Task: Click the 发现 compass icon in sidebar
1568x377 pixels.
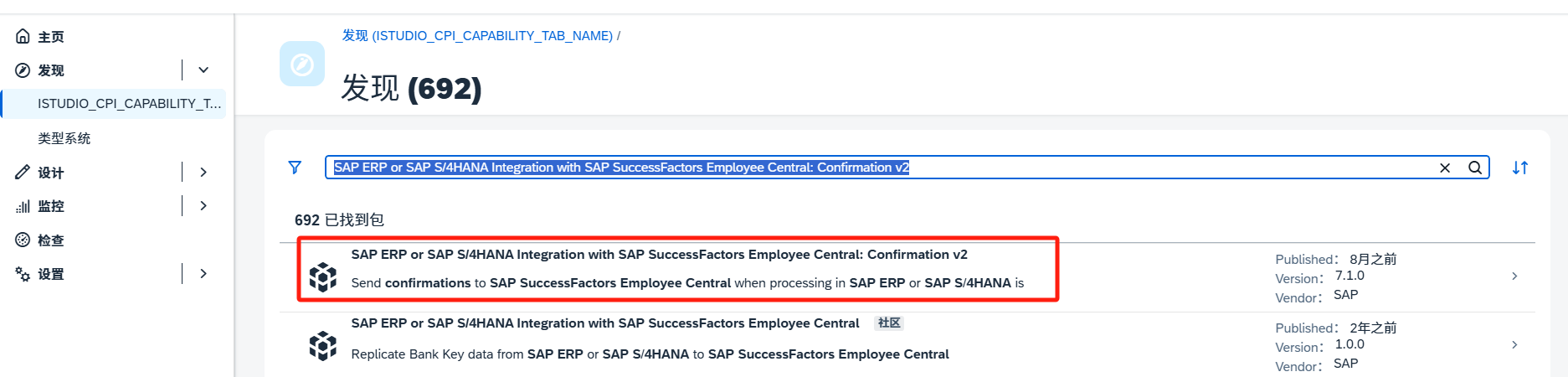Action: (23, 70)
